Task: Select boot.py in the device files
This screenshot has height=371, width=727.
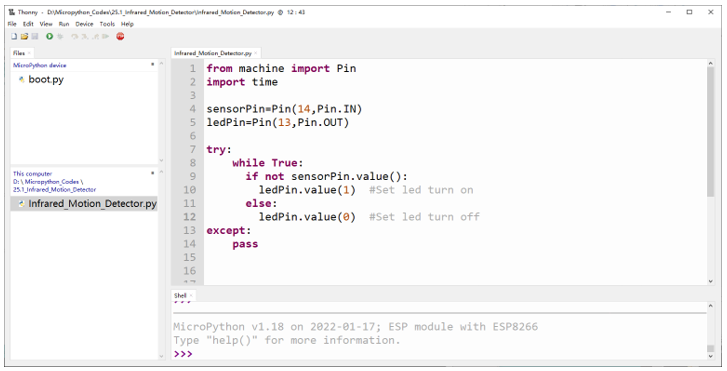Action: 46,80
